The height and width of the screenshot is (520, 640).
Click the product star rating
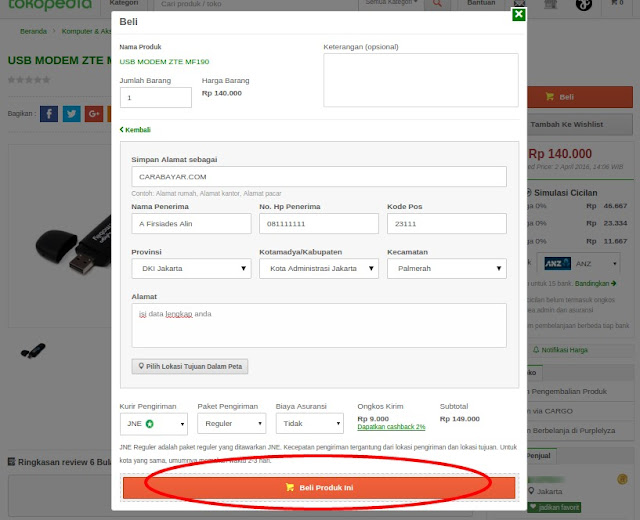click(x=29, y=80)
